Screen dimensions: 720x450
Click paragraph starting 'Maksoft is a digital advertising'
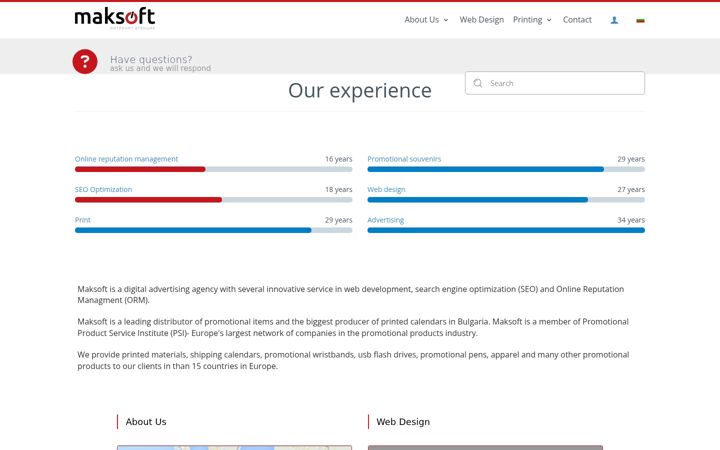tap(351, 294)
